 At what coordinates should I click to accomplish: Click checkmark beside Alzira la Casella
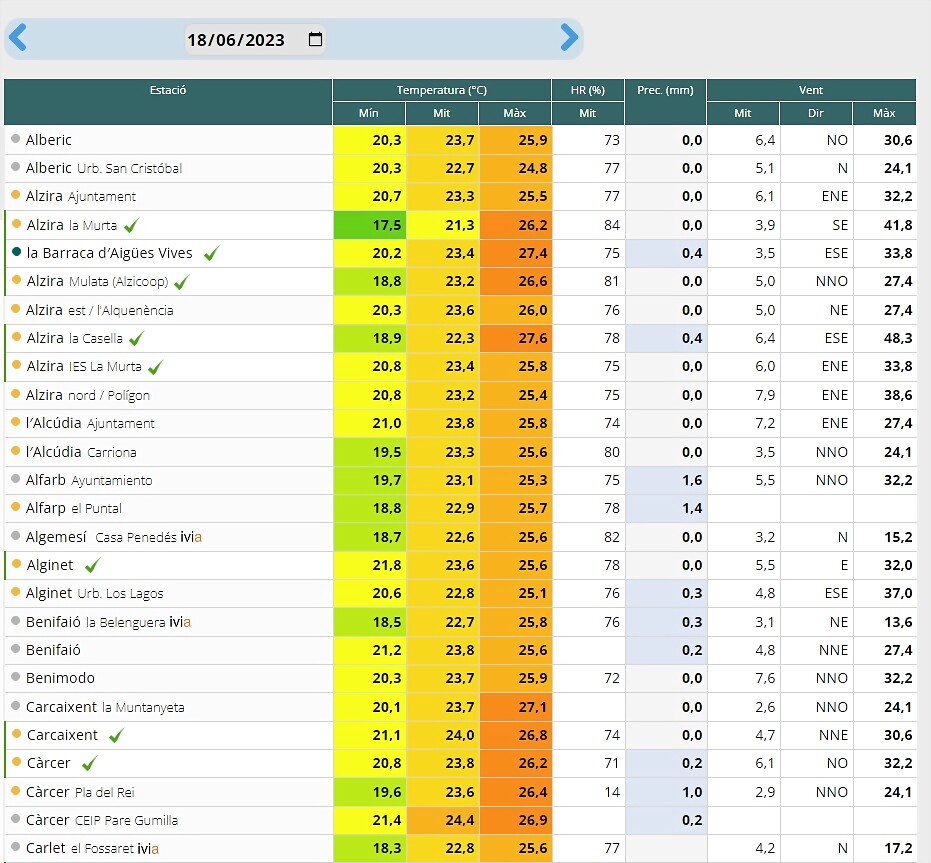click(x=137, y=339)
